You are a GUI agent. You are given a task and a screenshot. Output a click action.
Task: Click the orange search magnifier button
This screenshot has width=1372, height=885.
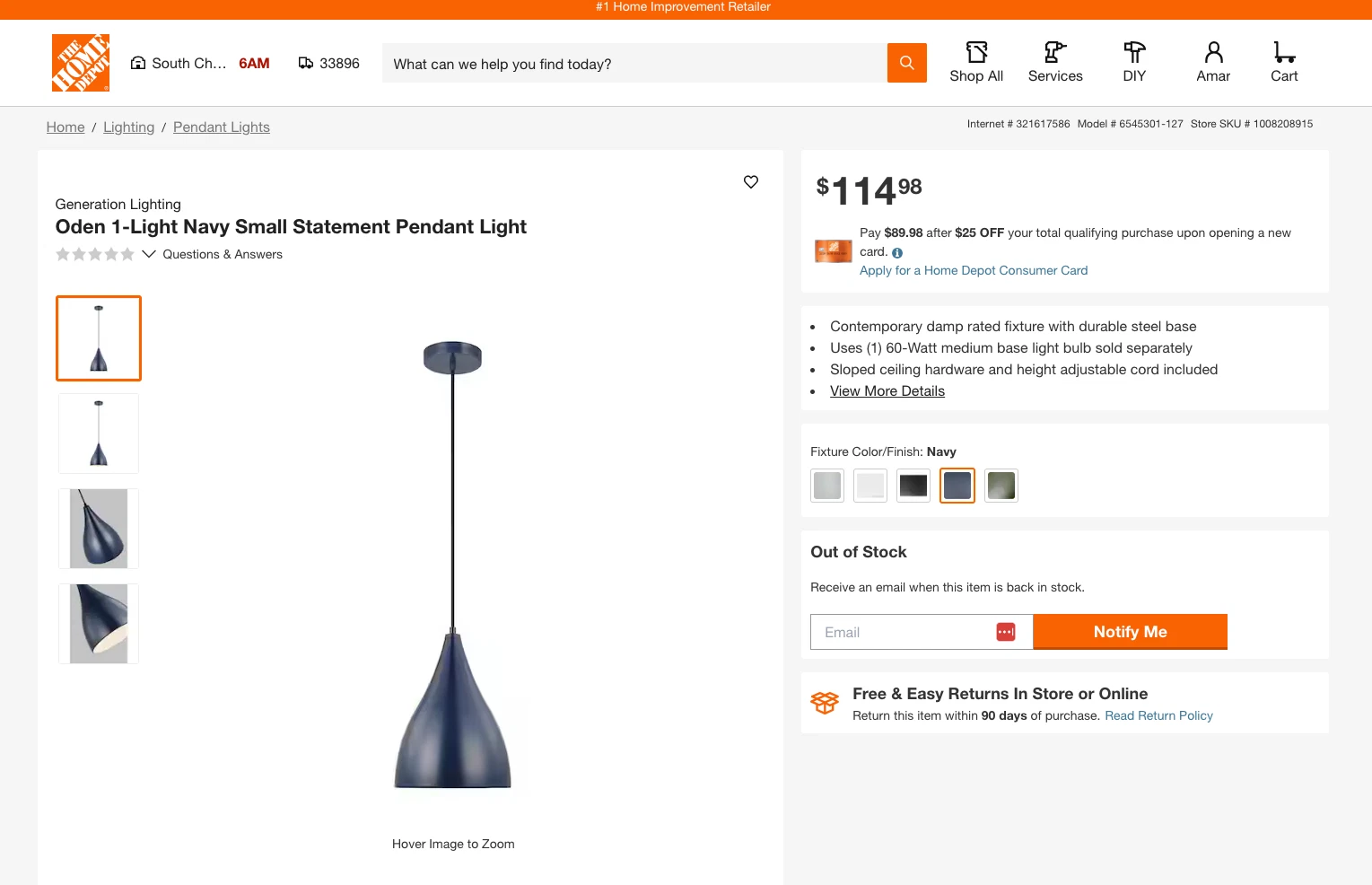[x=906, y=63]
